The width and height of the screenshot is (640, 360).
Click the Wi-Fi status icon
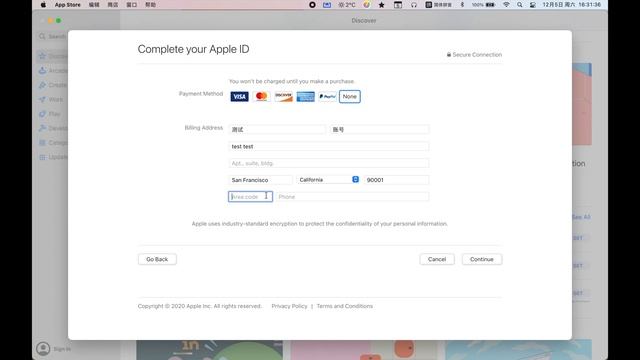506,5
